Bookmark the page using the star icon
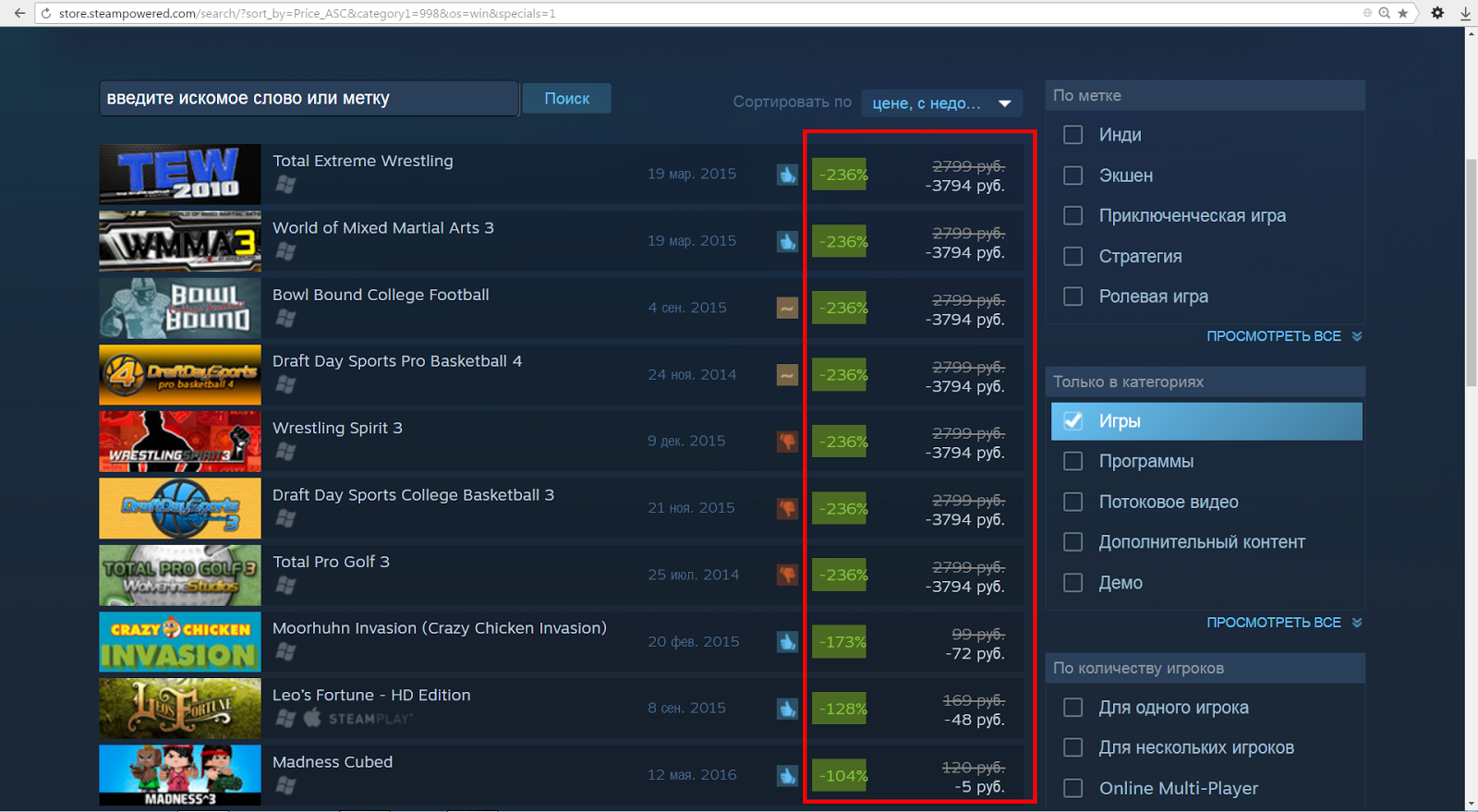 pyautogui.click(x=1403, y=13)
